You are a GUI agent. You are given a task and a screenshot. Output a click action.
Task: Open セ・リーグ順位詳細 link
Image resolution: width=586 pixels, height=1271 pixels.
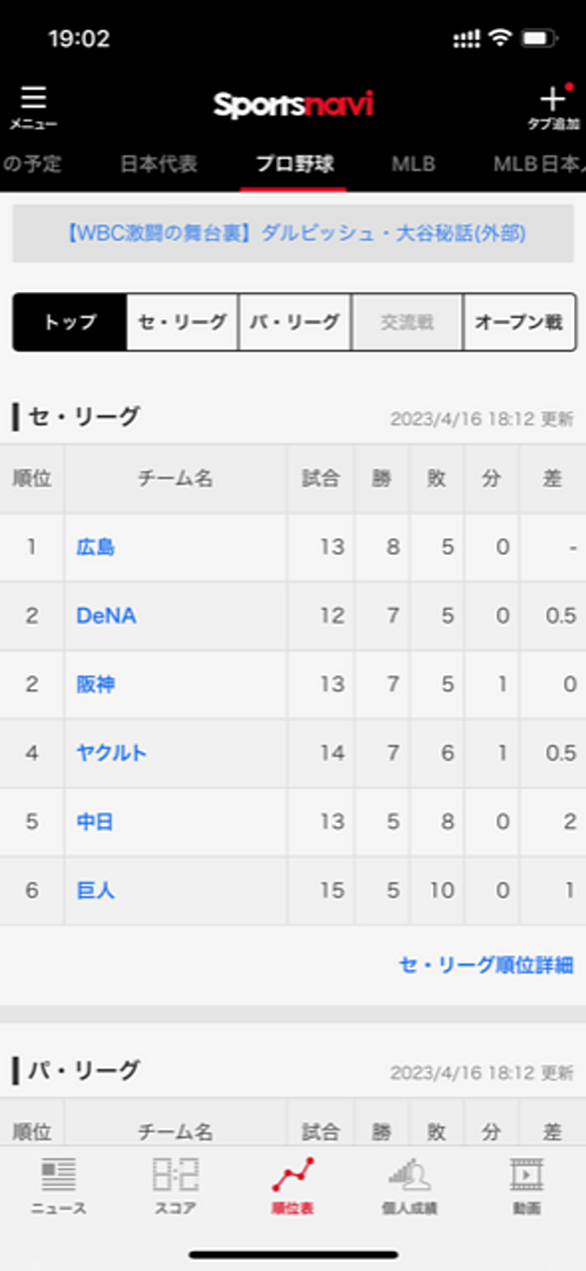point(486,965)
